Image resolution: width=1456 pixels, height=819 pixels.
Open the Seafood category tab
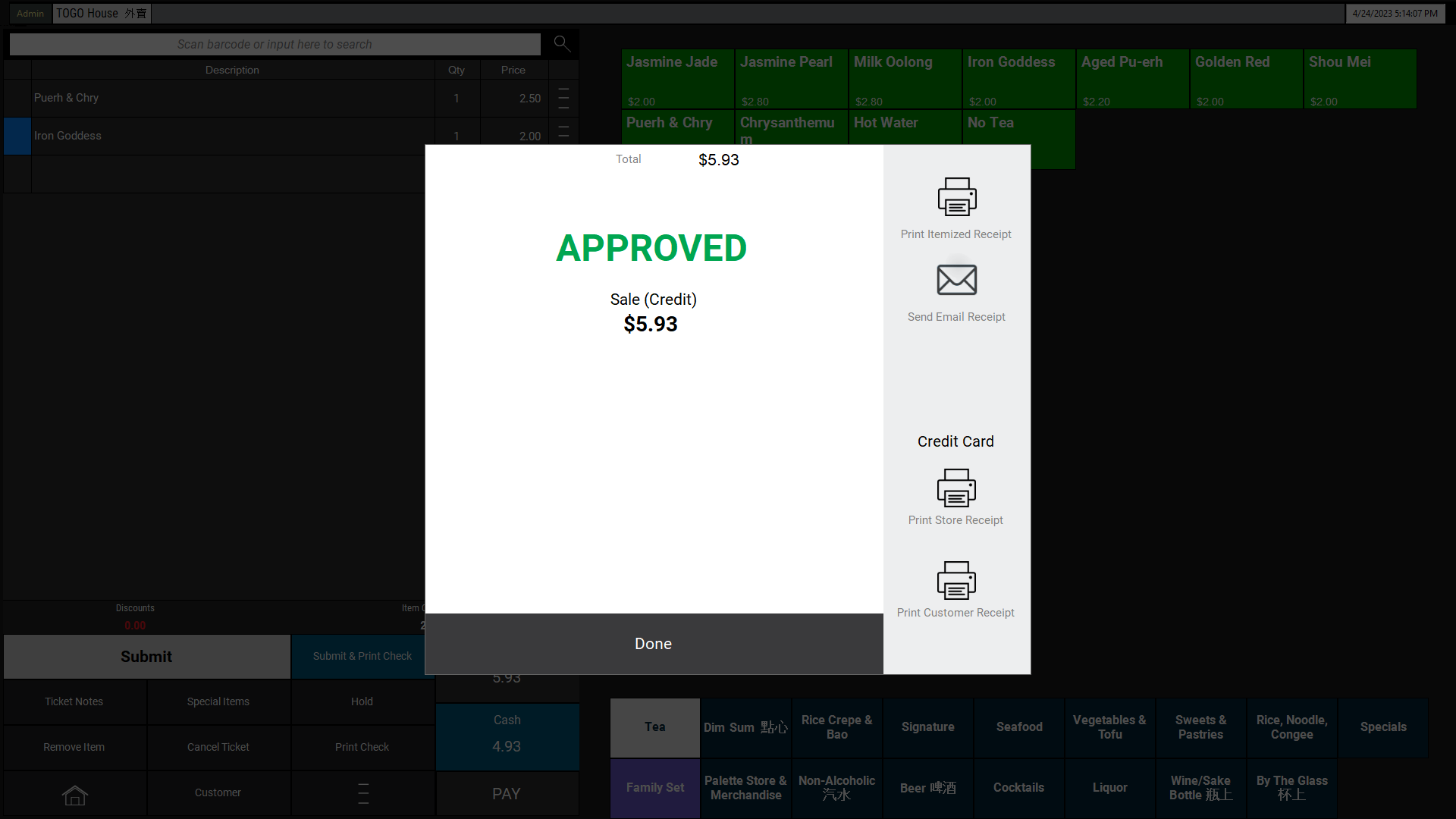pos(1019,727)
